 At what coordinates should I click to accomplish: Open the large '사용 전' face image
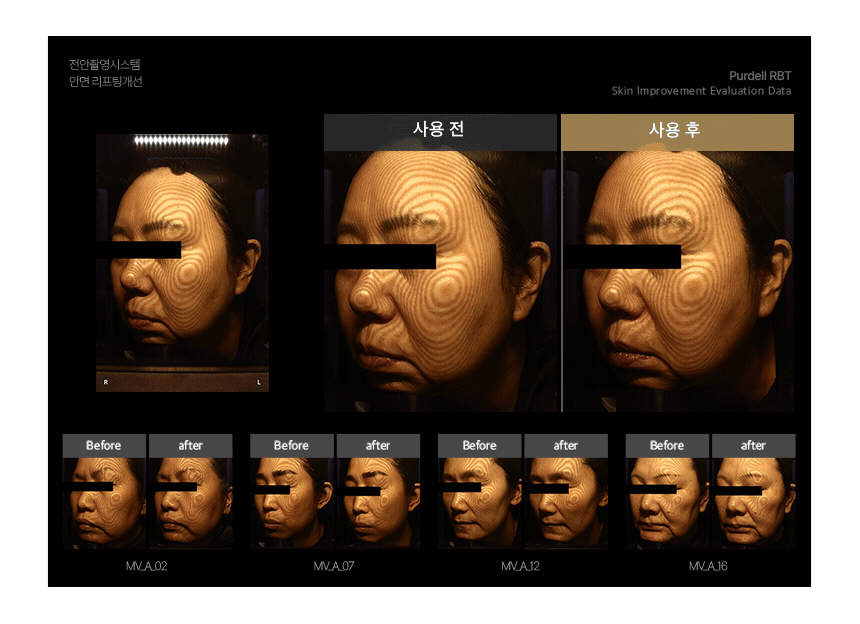(x=439, y=290)
